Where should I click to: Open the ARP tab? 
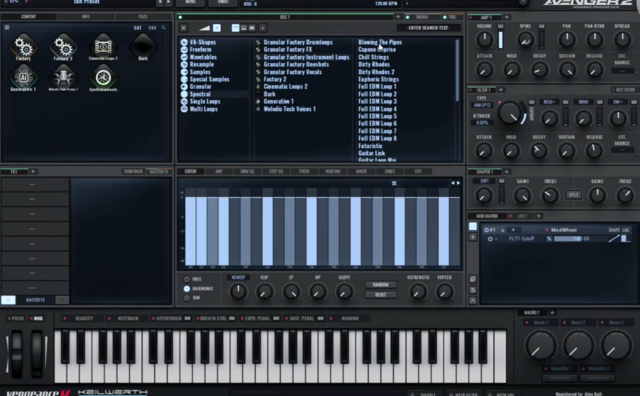coord(219,171)
